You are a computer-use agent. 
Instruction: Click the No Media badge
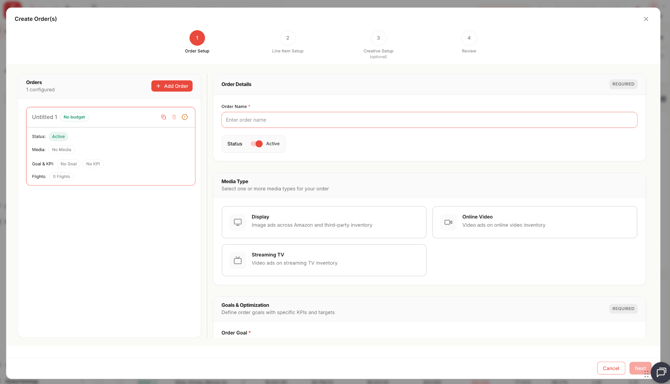click(x=62, y=150)
